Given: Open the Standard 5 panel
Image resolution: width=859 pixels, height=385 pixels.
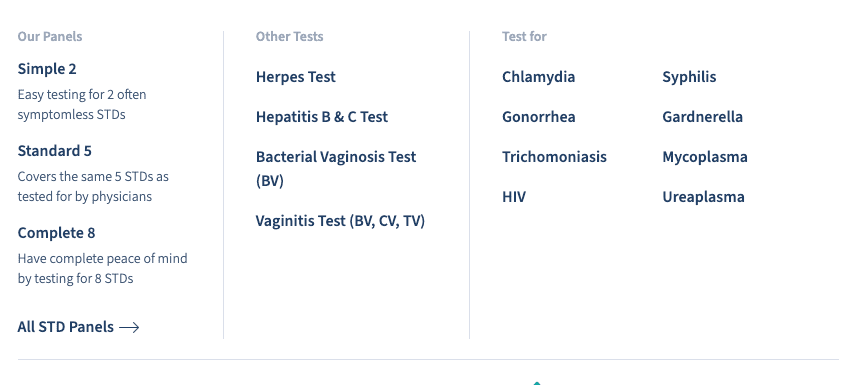Looking at the screenshot, I should (54, 151).
